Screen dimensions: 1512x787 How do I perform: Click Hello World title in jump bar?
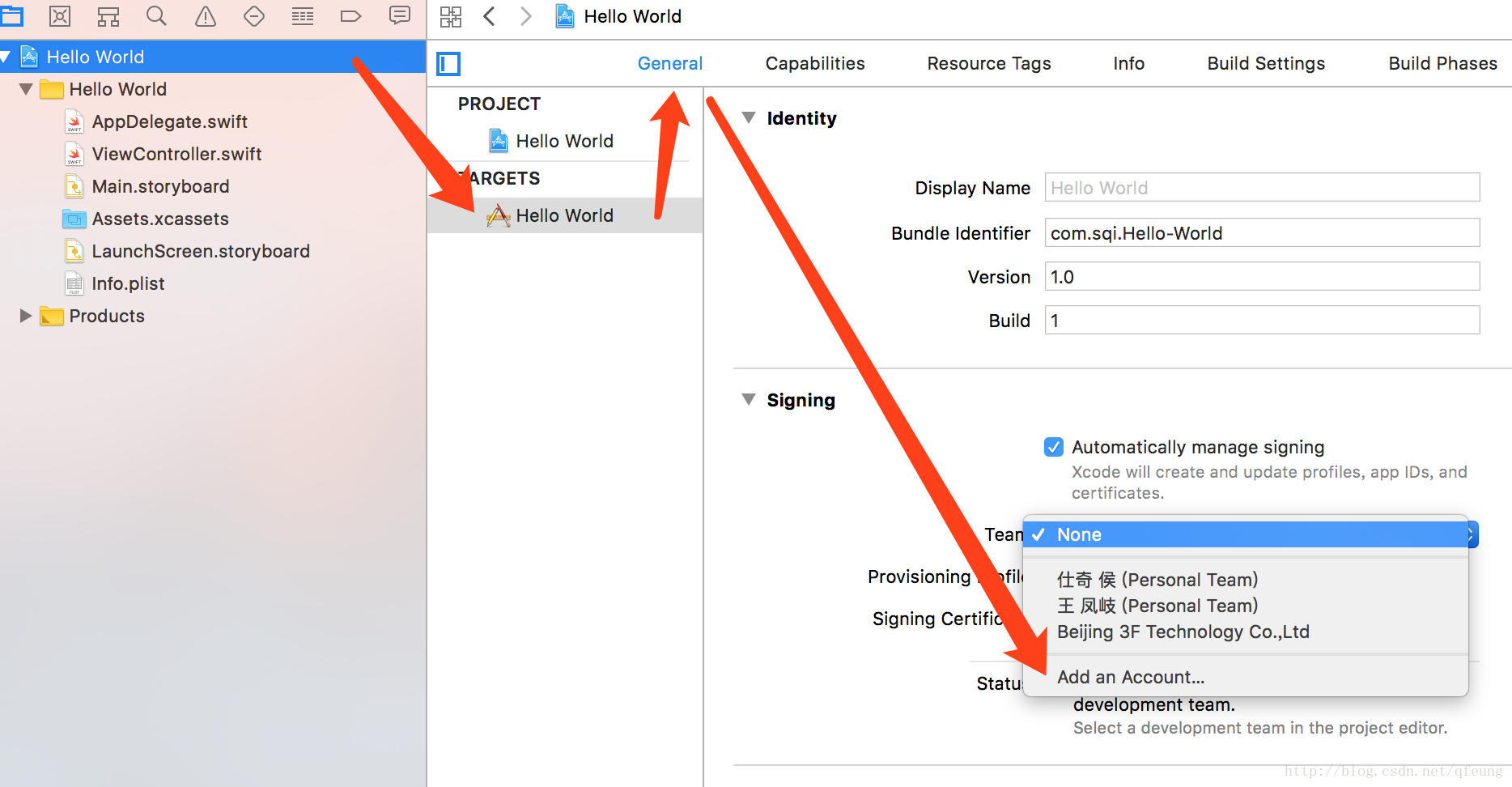[x=633, y=16]
